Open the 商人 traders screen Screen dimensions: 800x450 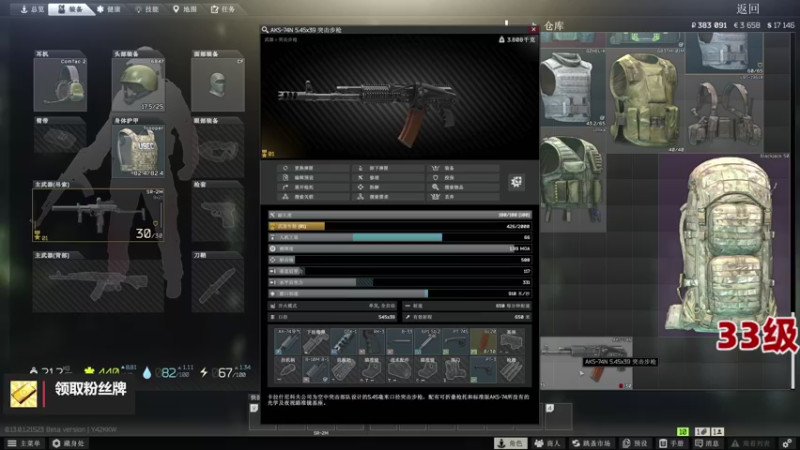point(546,443)
